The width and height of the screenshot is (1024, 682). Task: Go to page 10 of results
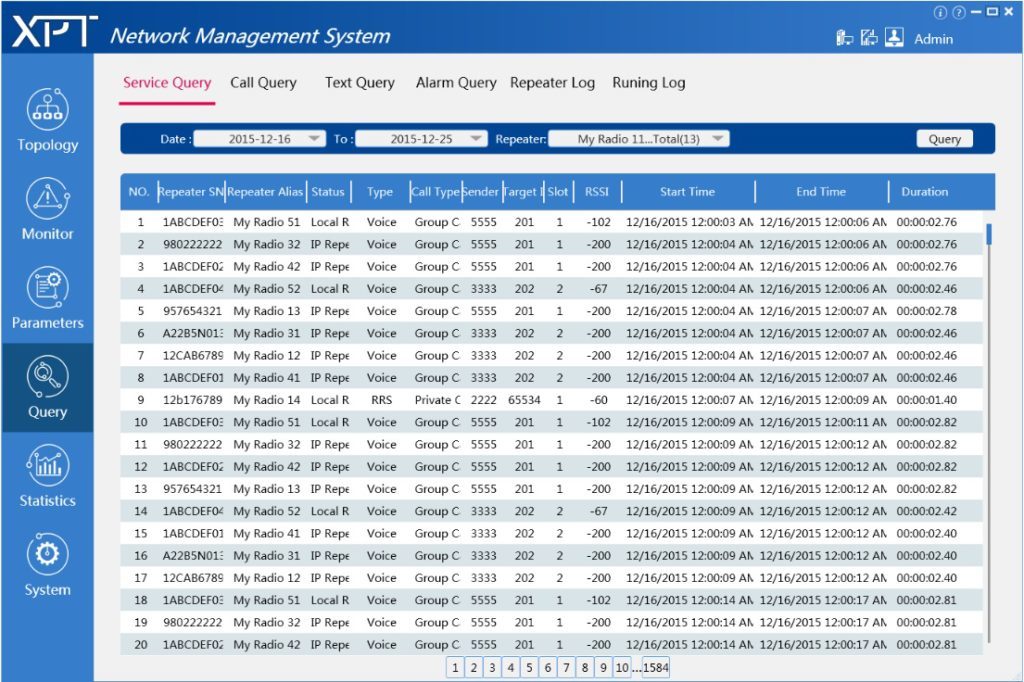pyautogui.click(x=622, y=668)
